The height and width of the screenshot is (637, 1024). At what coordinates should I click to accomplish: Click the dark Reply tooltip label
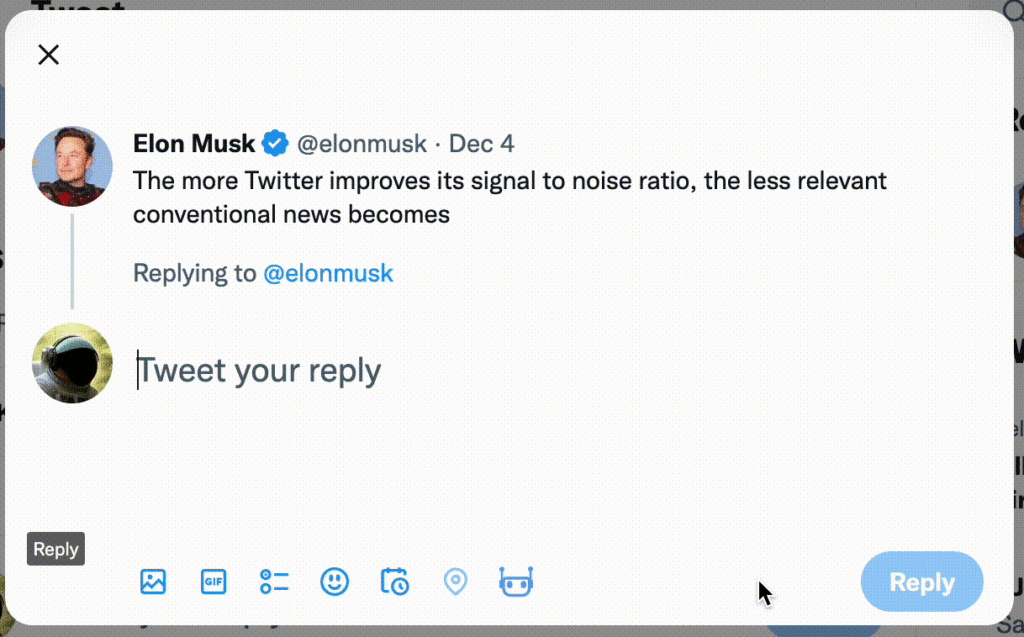point(56,549)
